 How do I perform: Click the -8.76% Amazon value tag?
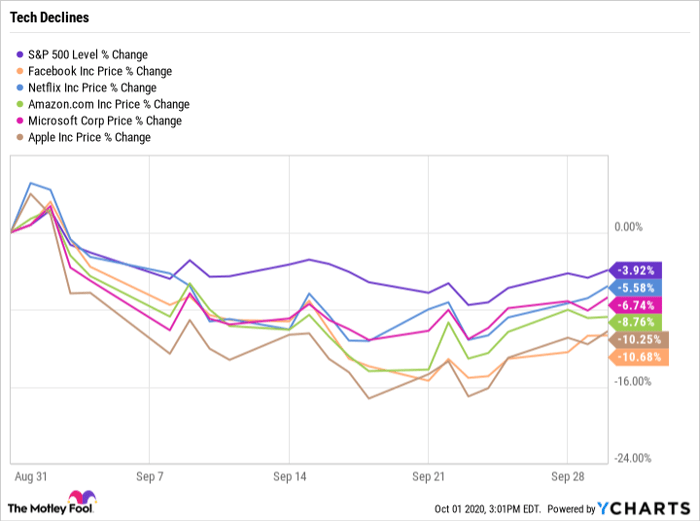coord(635,322)
